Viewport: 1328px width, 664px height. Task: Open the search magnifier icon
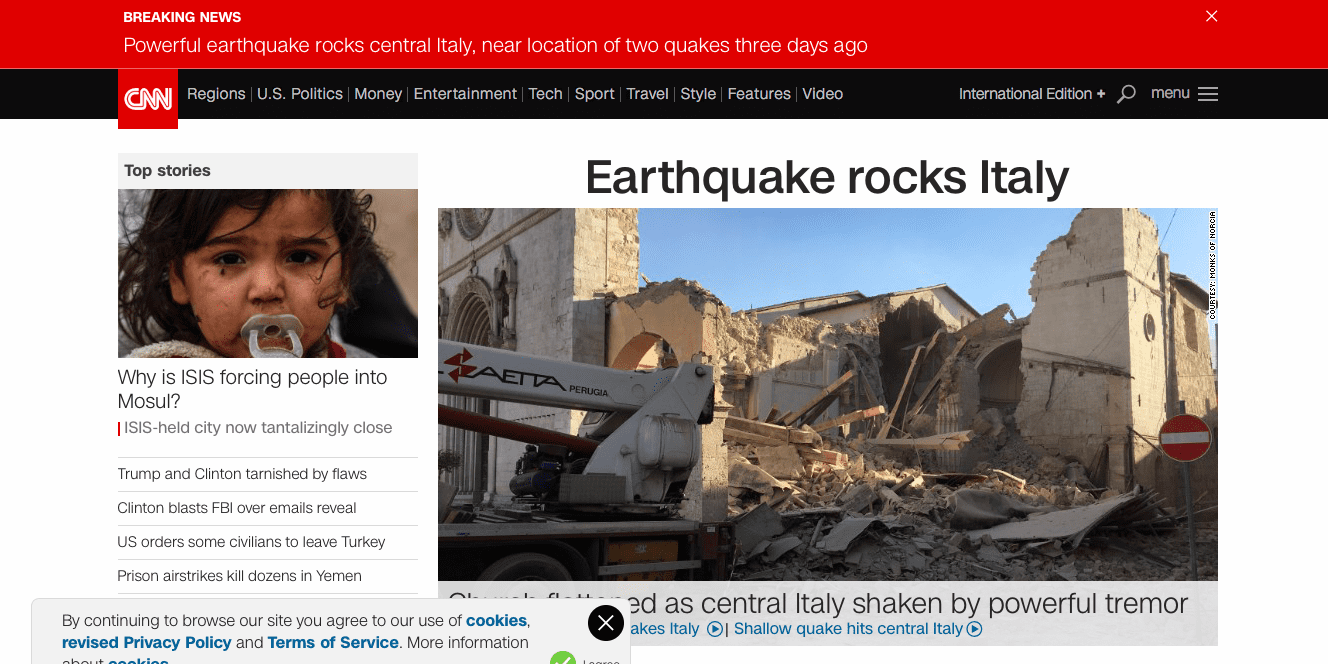point(1126,94)
